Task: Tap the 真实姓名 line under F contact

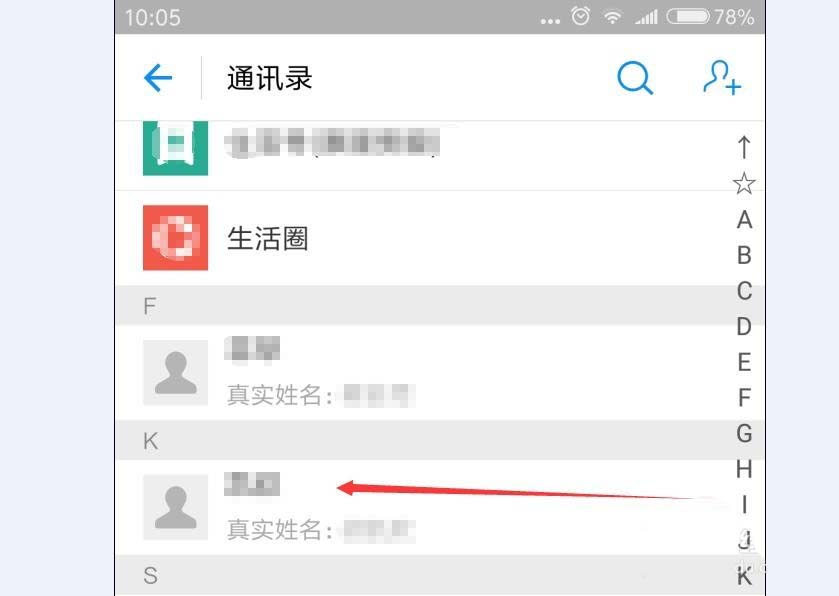Action: pyautogui.click(x=321, y=396)
